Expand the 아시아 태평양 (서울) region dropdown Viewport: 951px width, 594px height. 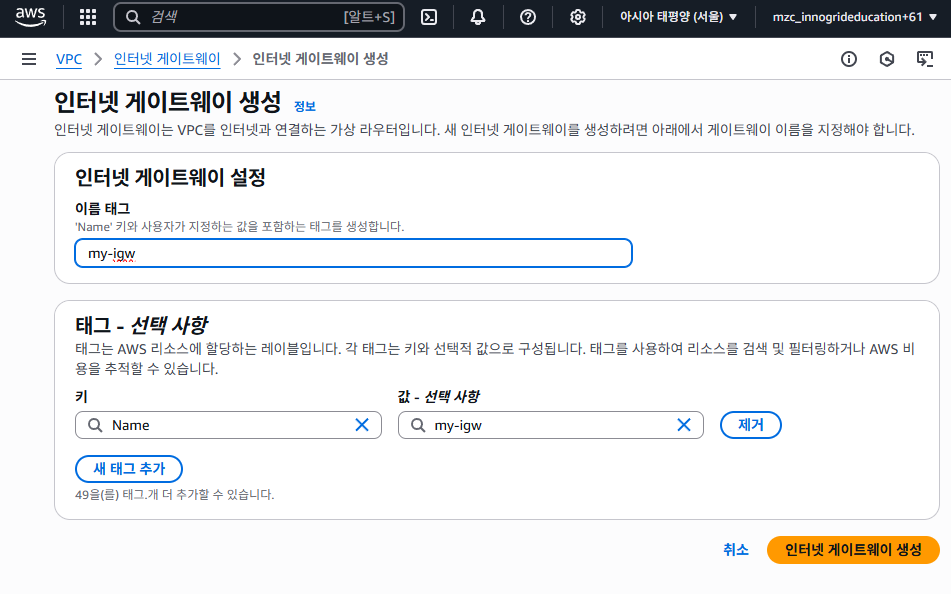(x=678, y=17)
